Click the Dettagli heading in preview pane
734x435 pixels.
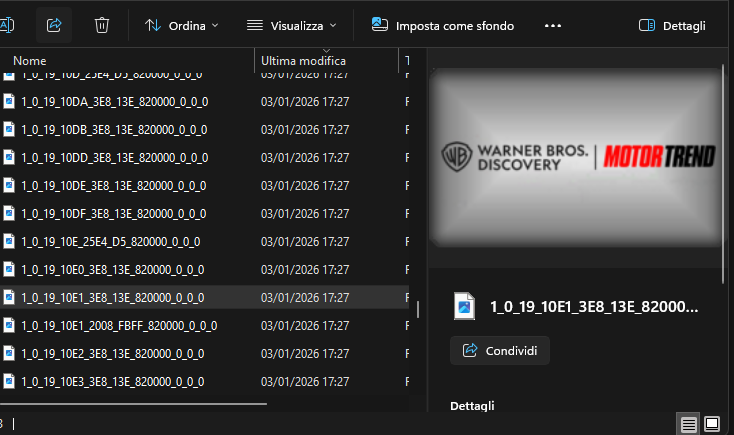click(472, 406)
